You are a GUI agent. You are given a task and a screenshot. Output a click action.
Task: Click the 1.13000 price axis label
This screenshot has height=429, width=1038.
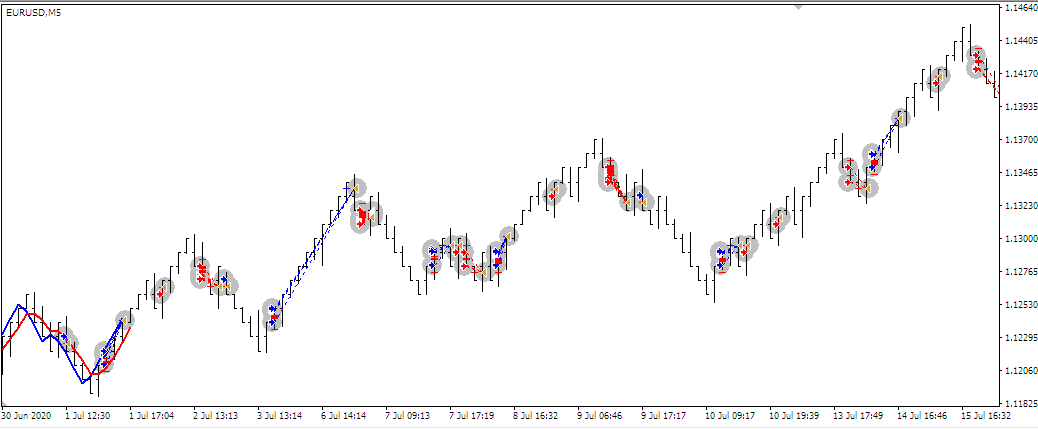(x=1018, y=239)
